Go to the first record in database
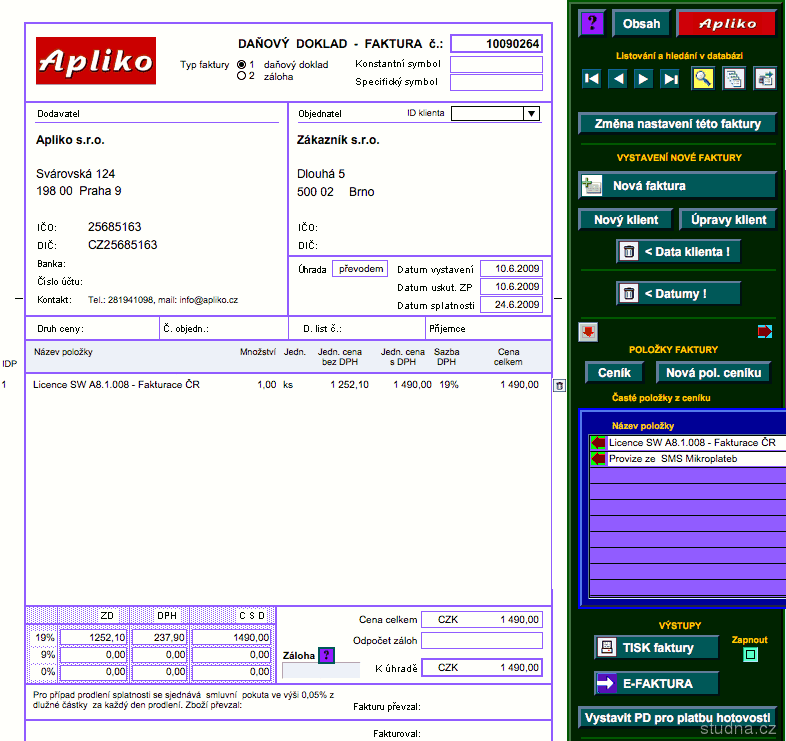This screenshot has width=786, height=741. tap(592, 79)
